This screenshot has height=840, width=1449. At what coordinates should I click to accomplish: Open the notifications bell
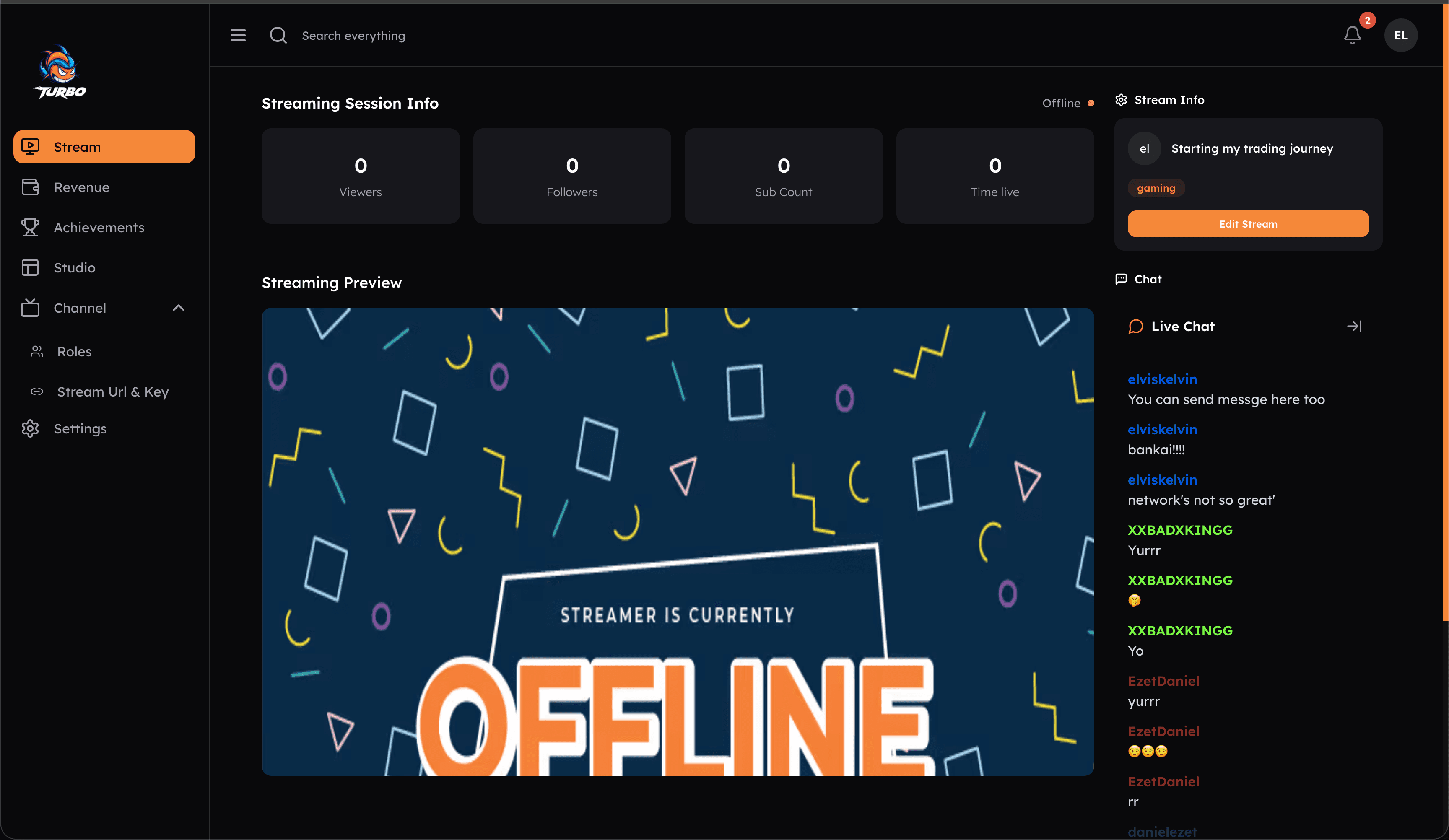pos(1353,36)
